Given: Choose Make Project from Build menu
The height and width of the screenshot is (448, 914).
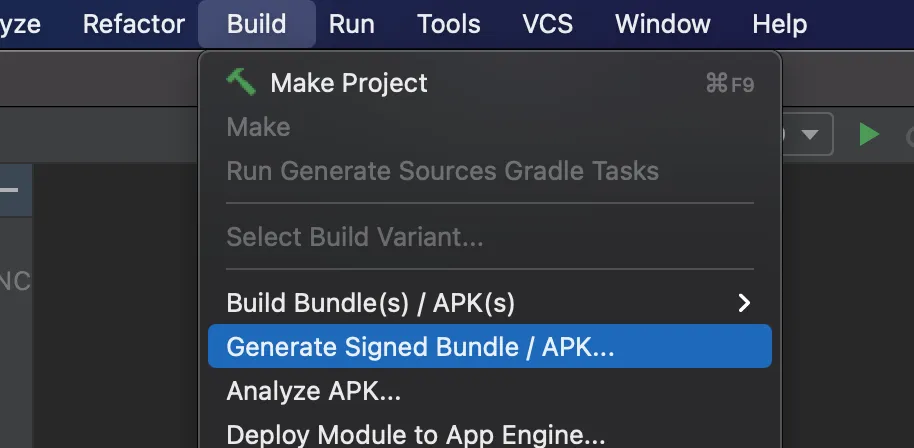Looking at the screenshot, I should (x=349, y=83).
